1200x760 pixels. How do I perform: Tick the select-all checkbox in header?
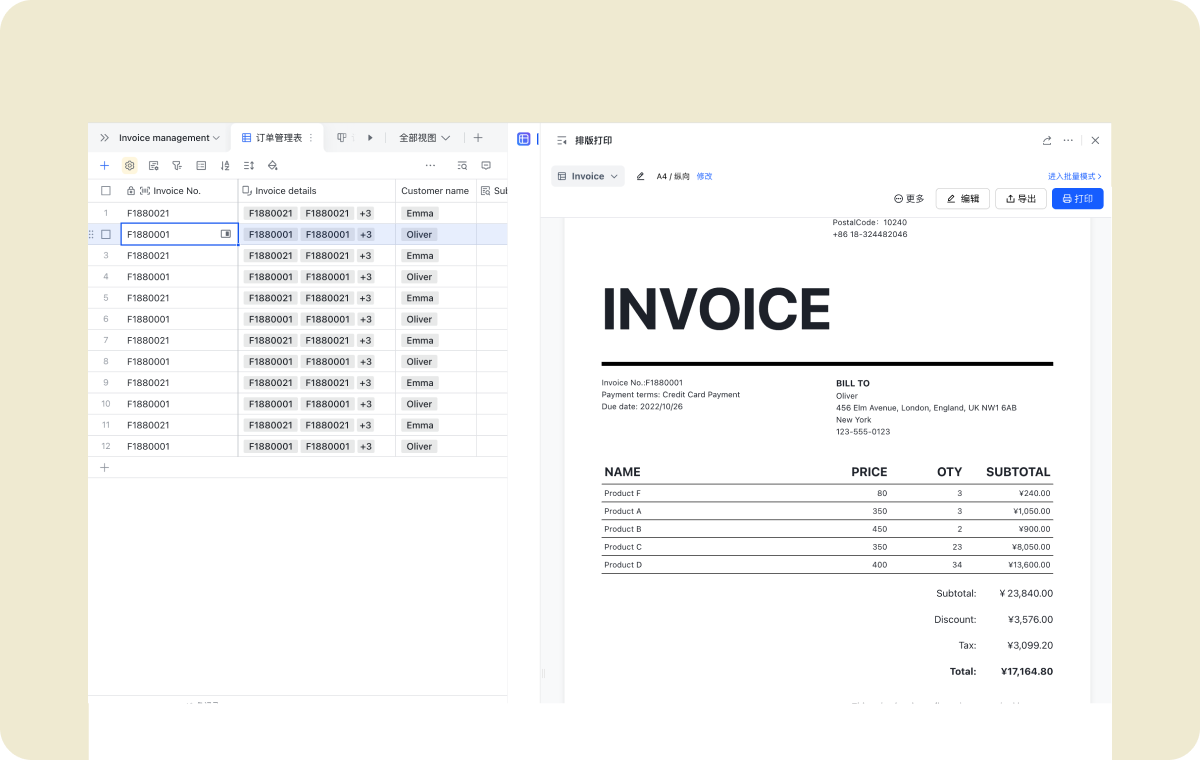tap(106, 191)
